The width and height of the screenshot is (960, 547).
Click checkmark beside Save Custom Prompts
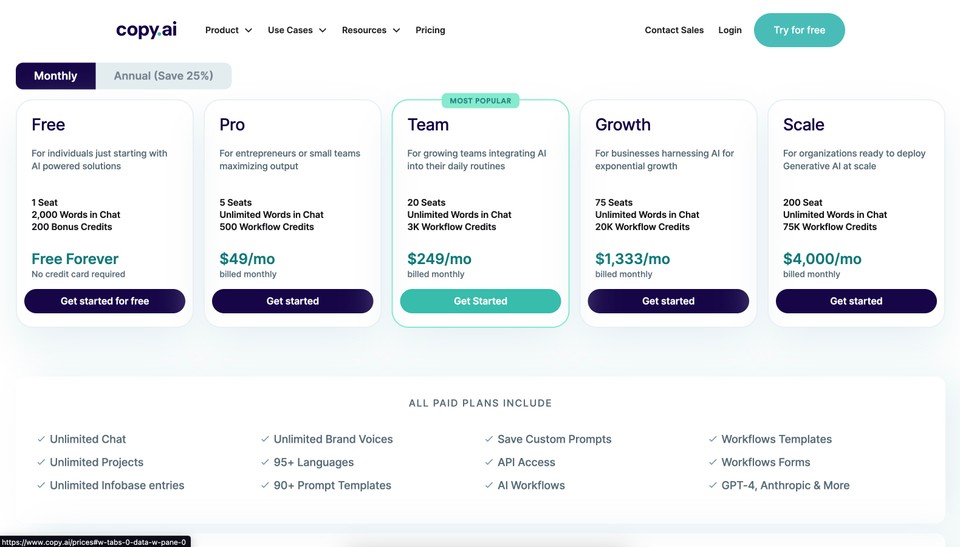(489, 439)
